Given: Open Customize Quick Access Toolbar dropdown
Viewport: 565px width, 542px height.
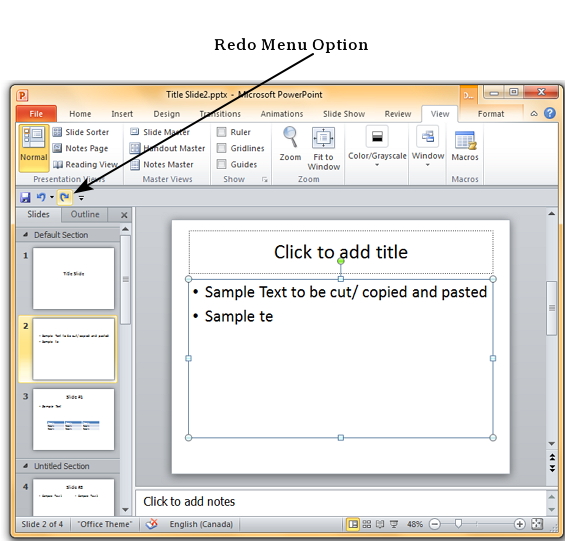Looking at the screenshot, I should click(x=81, y=198).
